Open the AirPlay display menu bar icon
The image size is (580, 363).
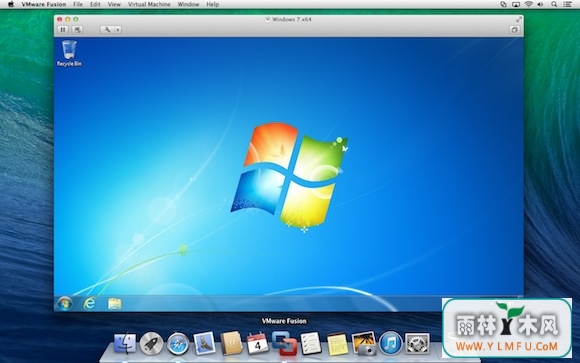tap(516, 4)
